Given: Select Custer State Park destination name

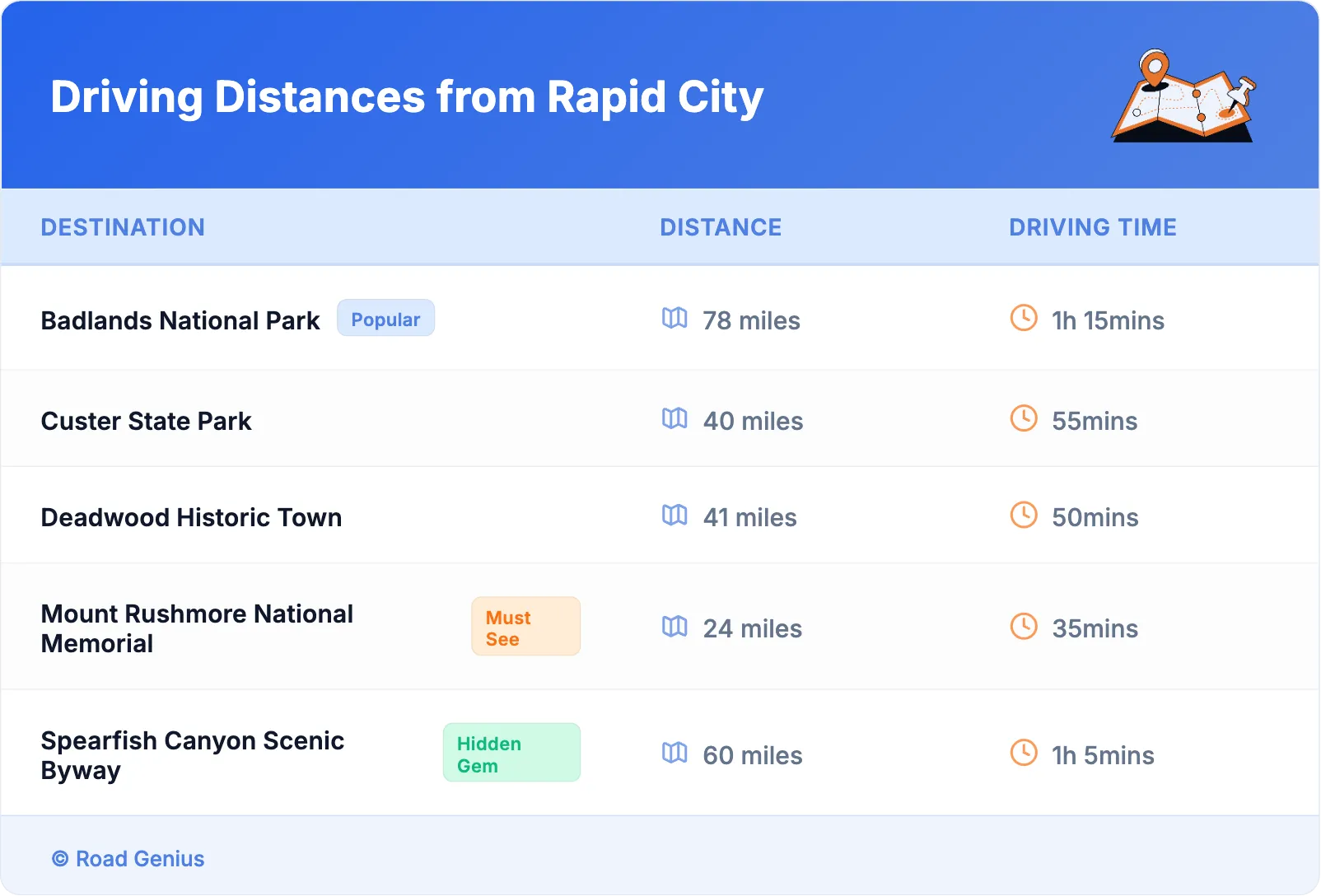Looking at the screenshot, I should pos(147,421).
